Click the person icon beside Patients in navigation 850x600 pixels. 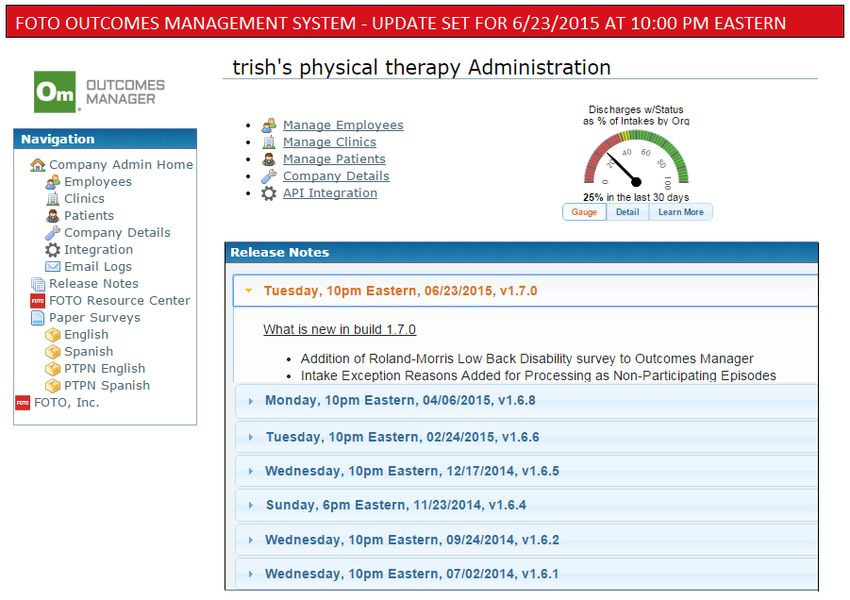[53, 216]
